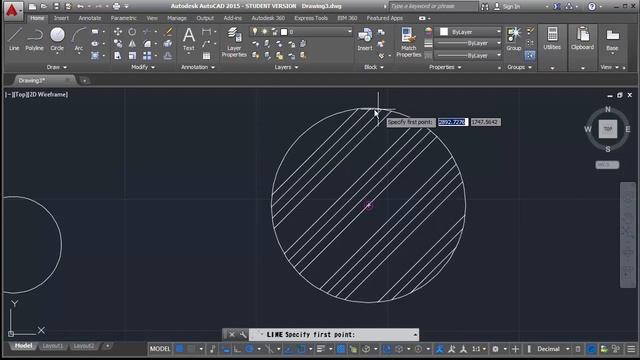Switch to the Manage ribbon tab

coord(177,18)
